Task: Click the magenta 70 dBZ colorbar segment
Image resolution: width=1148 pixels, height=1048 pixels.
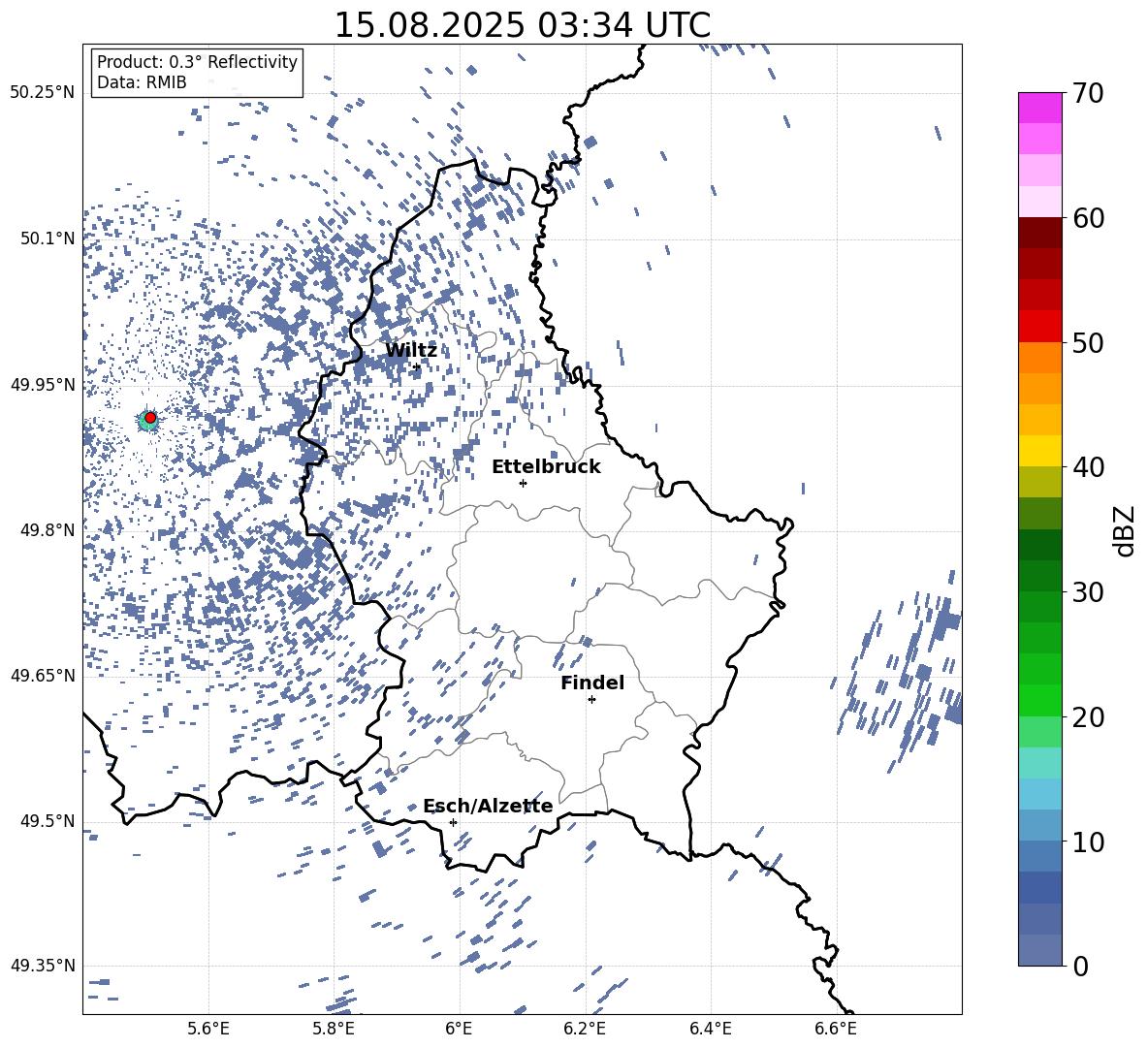Action: (x=1039, y=108)
